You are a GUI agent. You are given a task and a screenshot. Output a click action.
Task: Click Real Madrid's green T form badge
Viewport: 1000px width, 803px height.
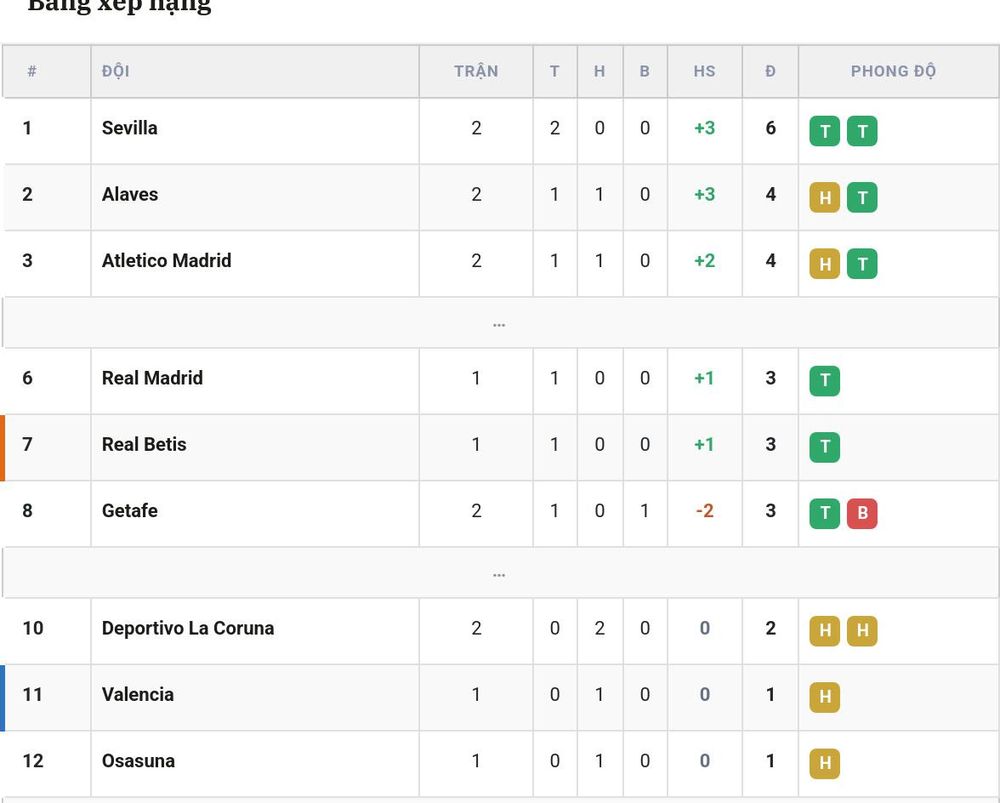[x=825, y=381]
